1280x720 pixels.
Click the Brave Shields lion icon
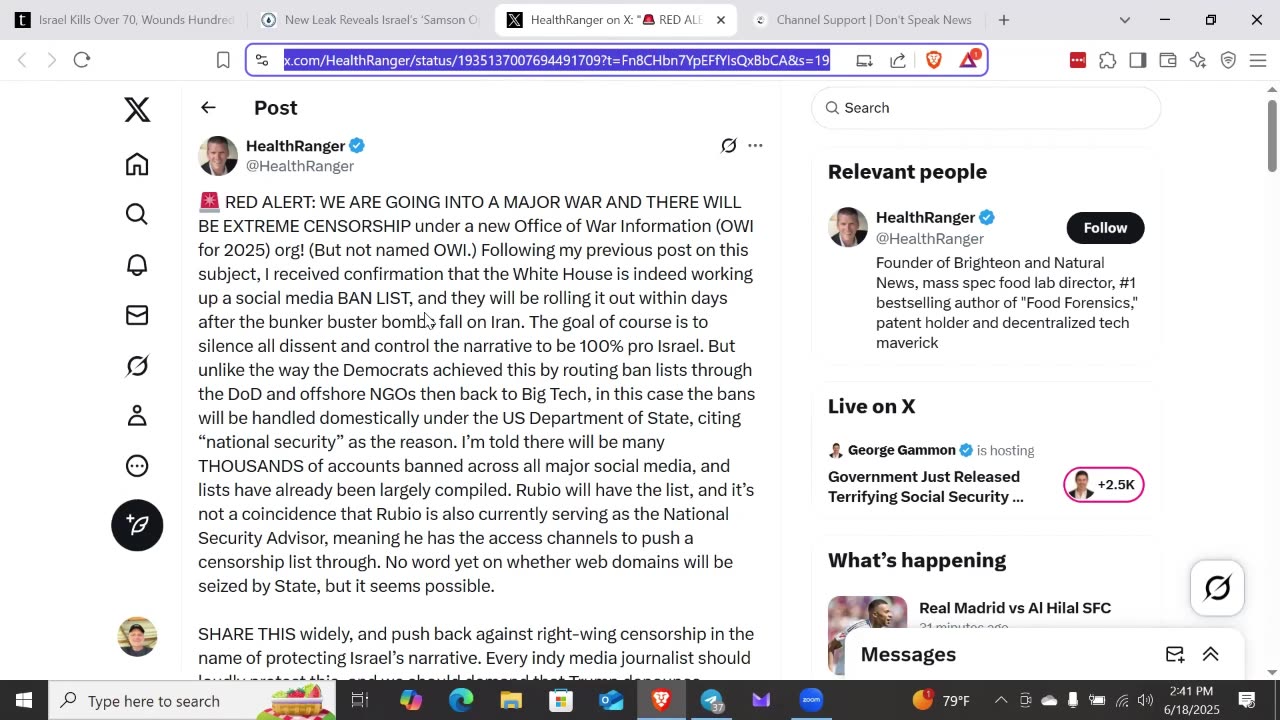tap(934, 60)
